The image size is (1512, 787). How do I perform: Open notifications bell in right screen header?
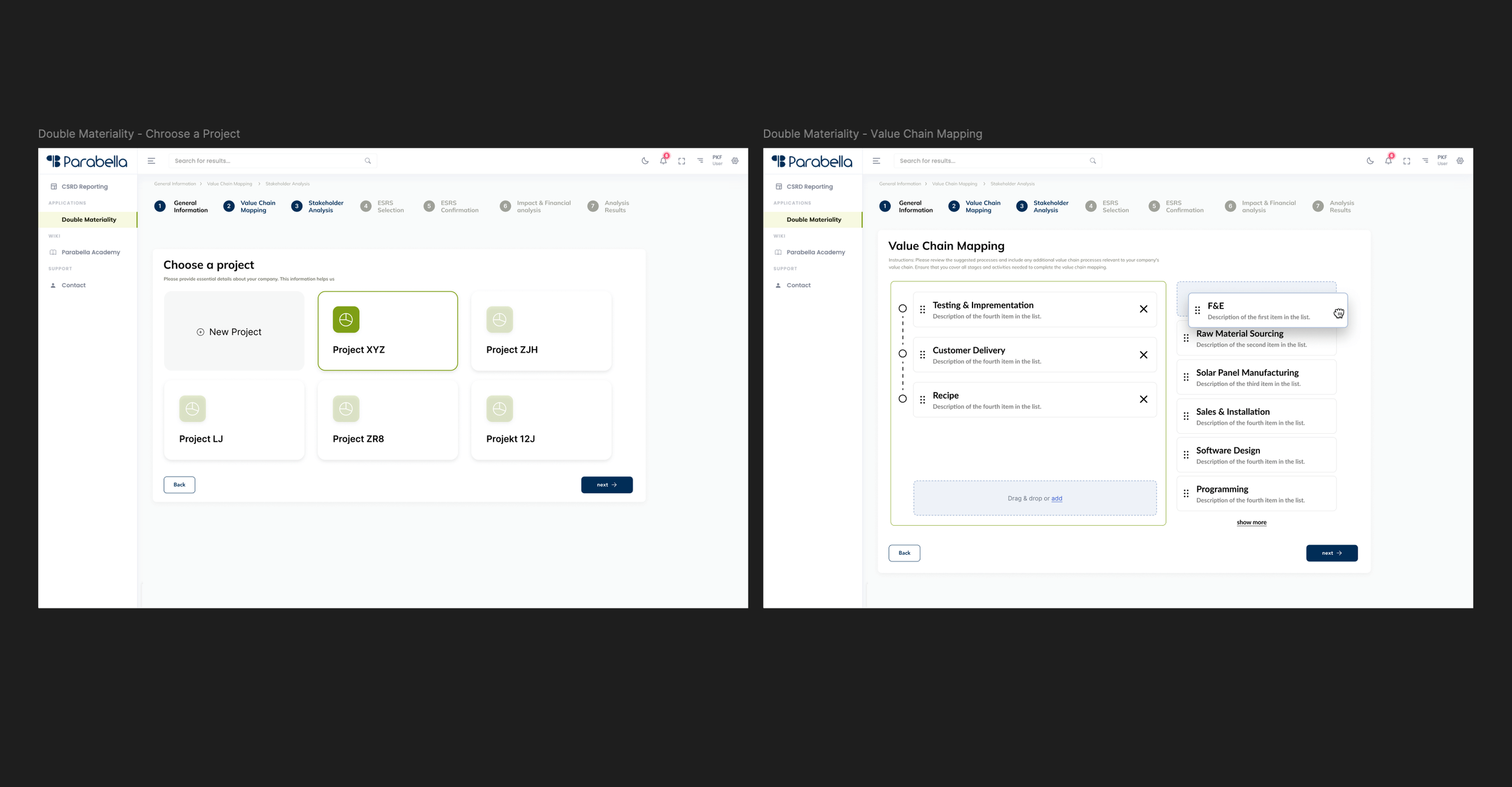point(1388,161)
